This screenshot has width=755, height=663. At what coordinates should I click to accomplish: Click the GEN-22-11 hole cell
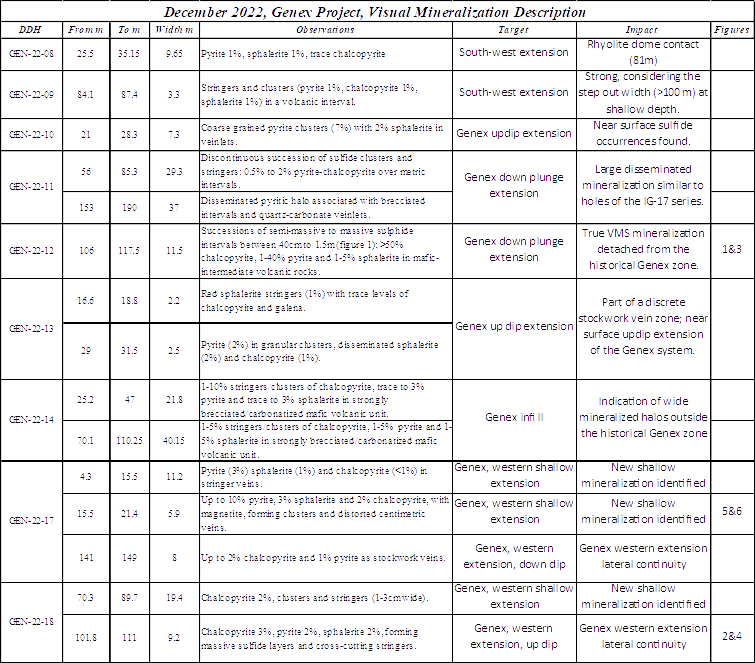pos(32,186)
